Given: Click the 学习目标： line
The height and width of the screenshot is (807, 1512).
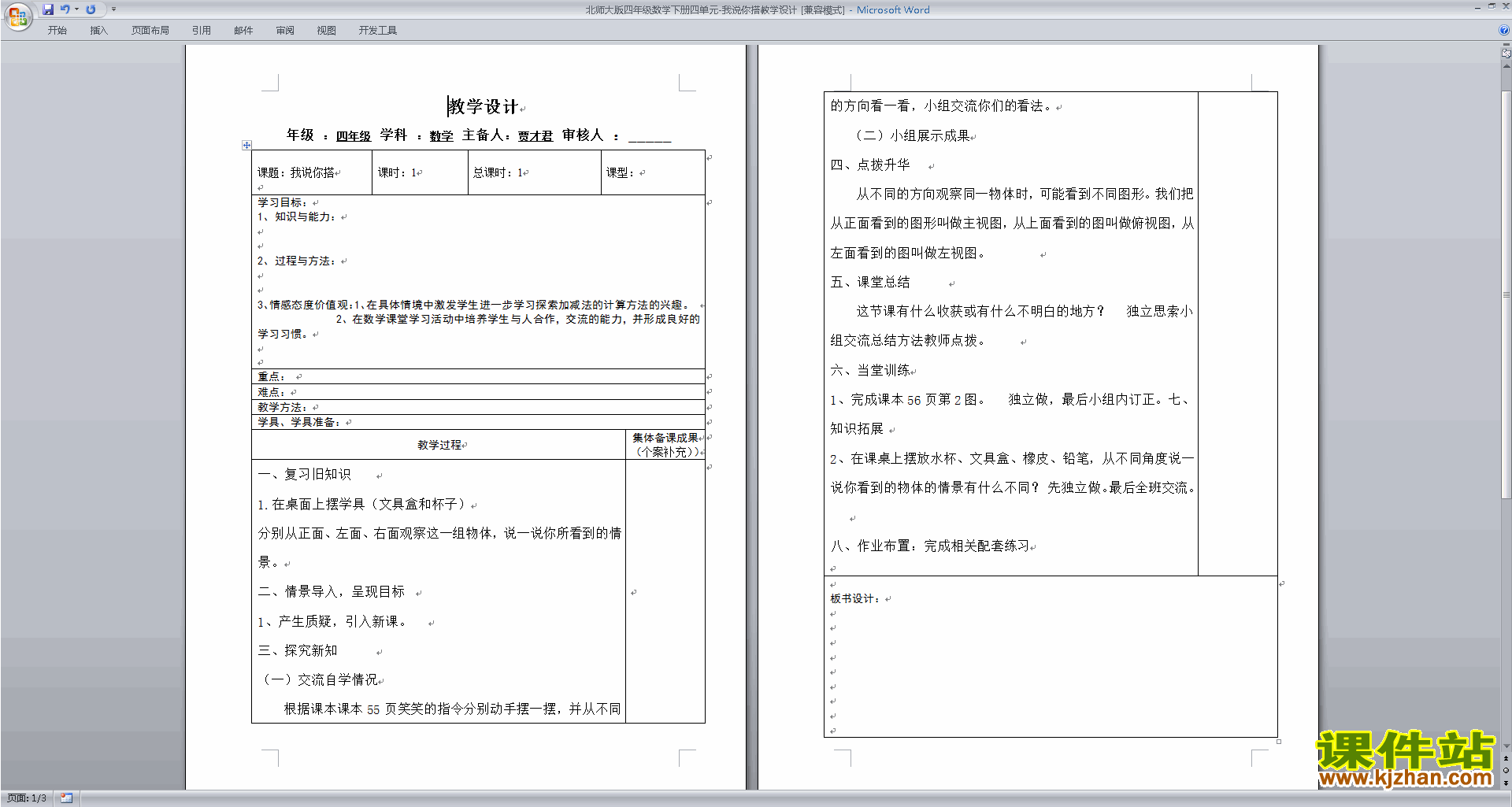Looking at the screenshot, I should pyautogui.click(x=282, y=202).
